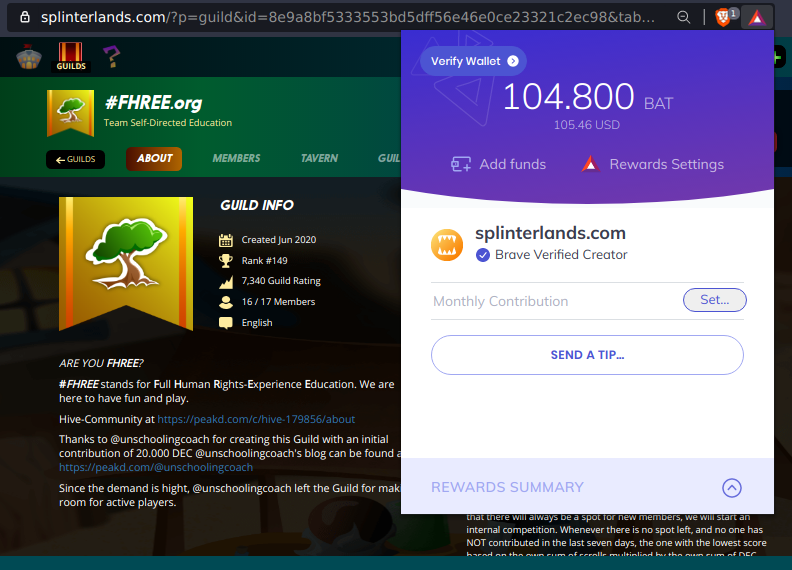This screenshot has height=570, width=792.
Task: Switch to the Tavern tab
Action: pyautogui.click(x=319, y=159)
